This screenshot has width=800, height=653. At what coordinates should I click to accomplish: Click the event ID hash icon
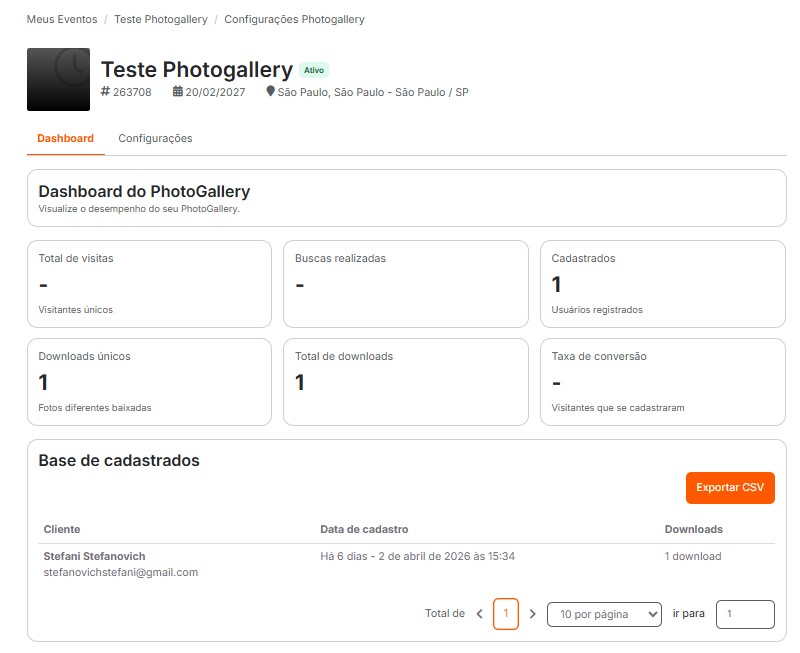pos(106,92)
